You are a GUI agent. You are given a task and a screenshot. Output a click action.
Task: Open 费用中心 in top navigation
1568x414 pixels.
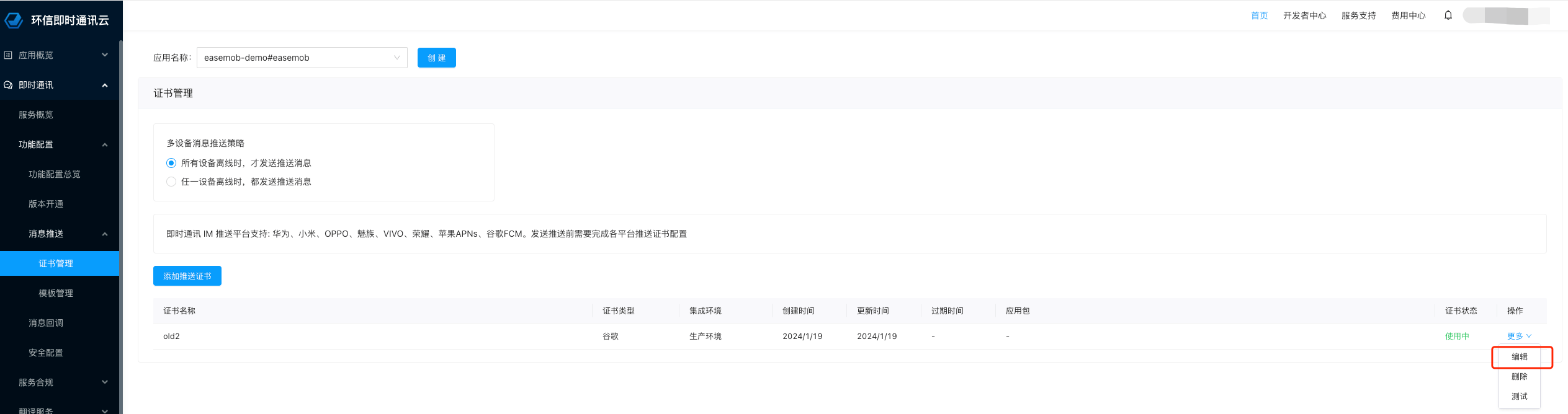coord(1408,15)
